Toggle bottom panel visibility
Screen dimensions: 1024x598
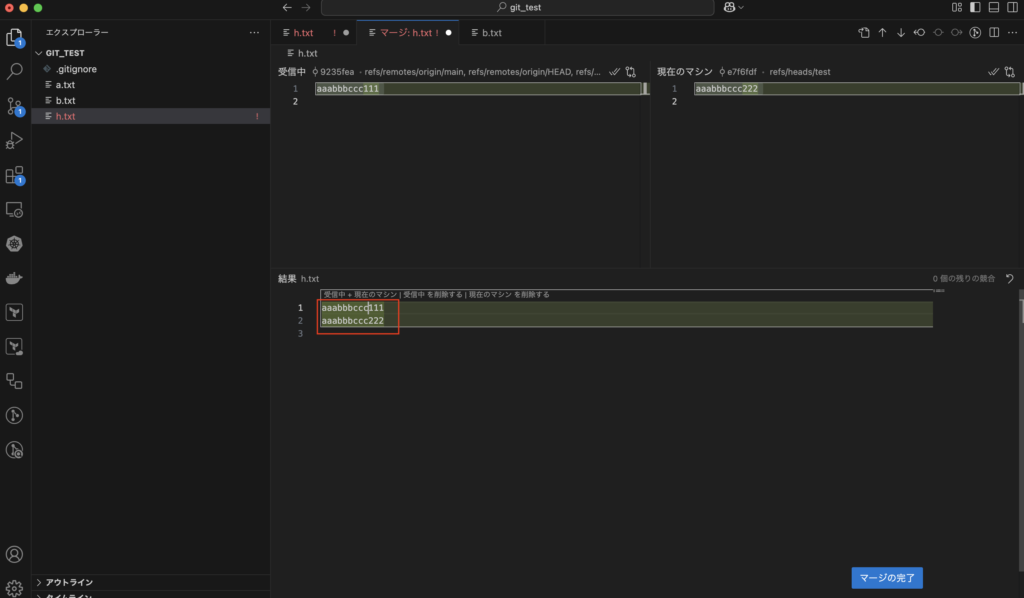pyautogui.click(x=993, y=7)
